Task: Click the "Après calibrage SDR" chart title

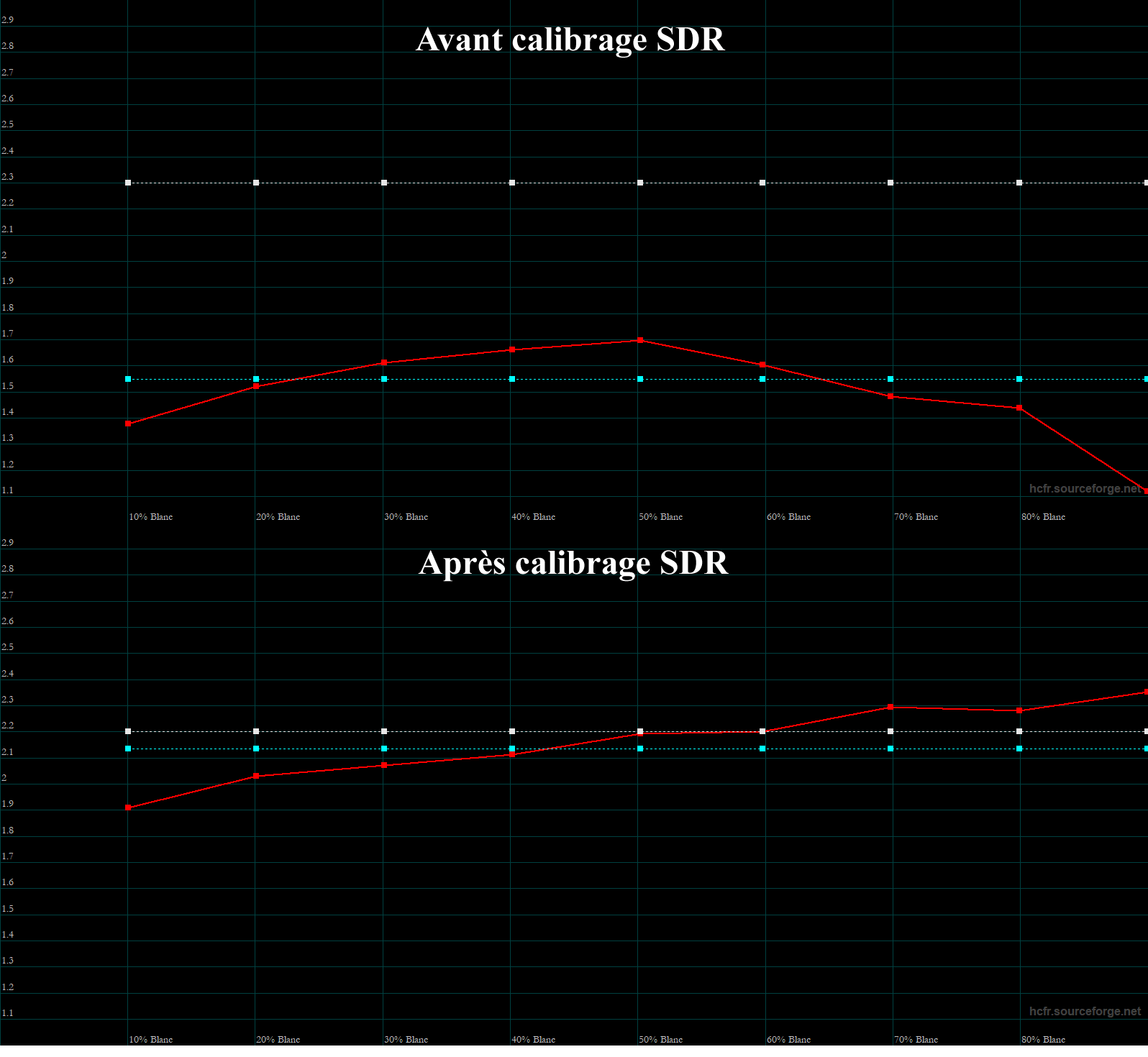Action: pos(573,563)
